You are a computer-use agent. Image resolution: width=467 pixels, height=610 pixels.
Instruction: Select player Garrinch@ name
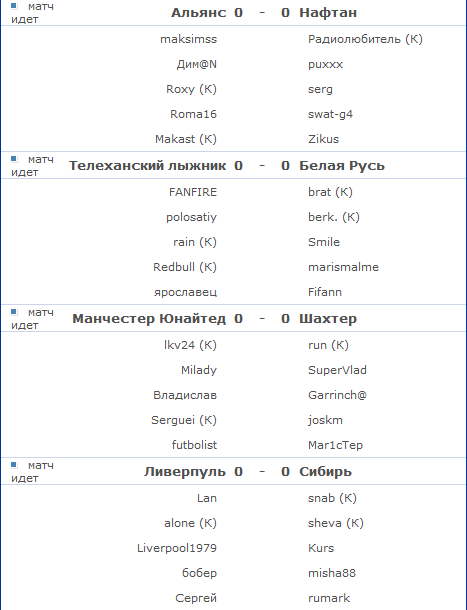(x=337, y=395)
